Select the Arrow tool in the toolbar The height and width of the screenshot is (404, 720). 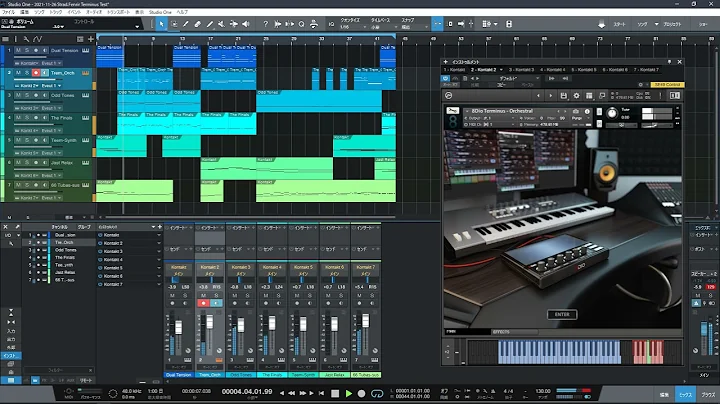pos(161,24)
